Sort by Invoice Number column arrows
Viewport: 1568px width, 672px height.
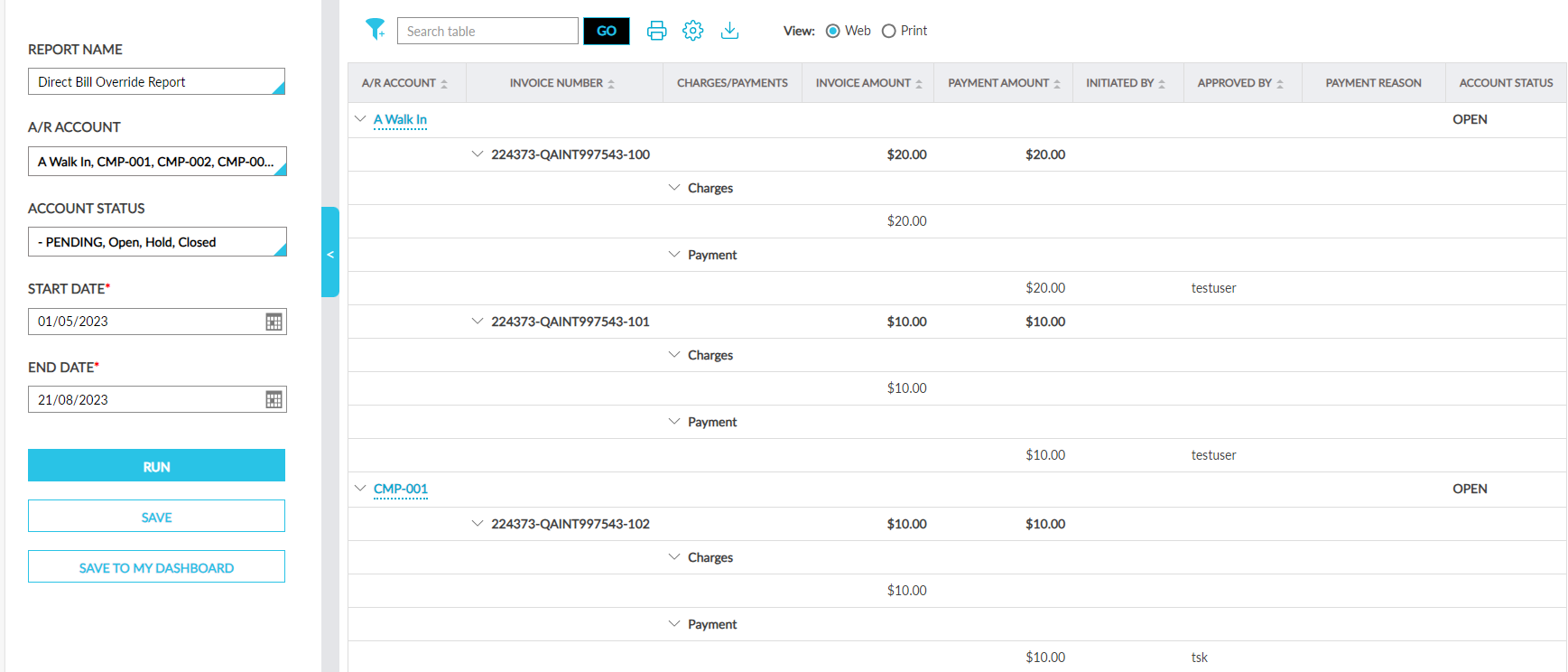(611, 83)
